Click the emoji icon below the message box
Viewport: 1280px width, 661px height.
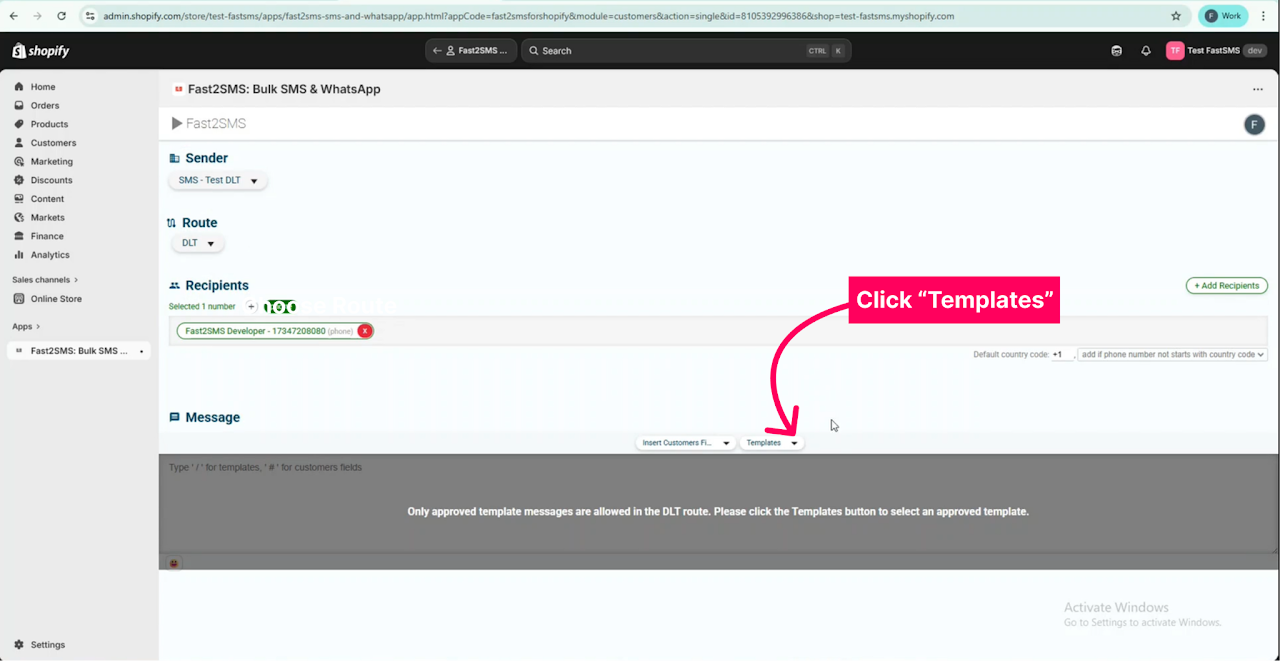point(174,563)
